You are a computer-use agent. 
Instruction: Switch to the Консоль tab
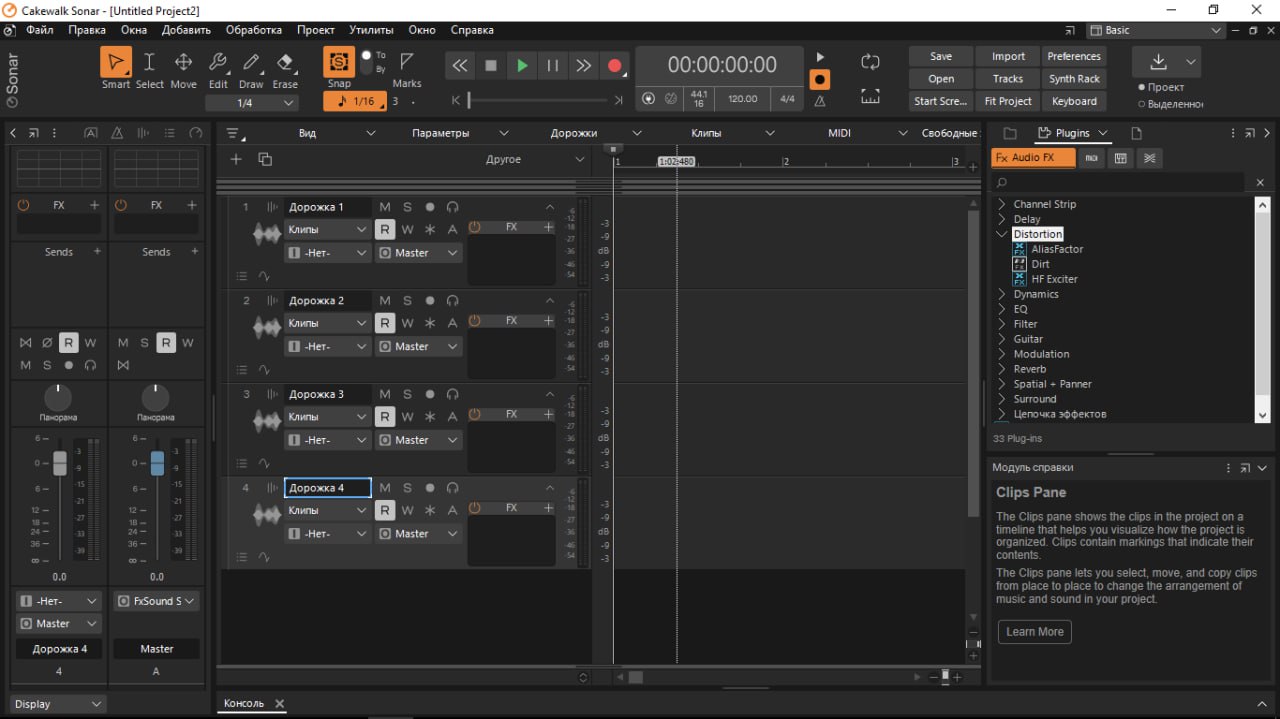[x=244, y=703]
